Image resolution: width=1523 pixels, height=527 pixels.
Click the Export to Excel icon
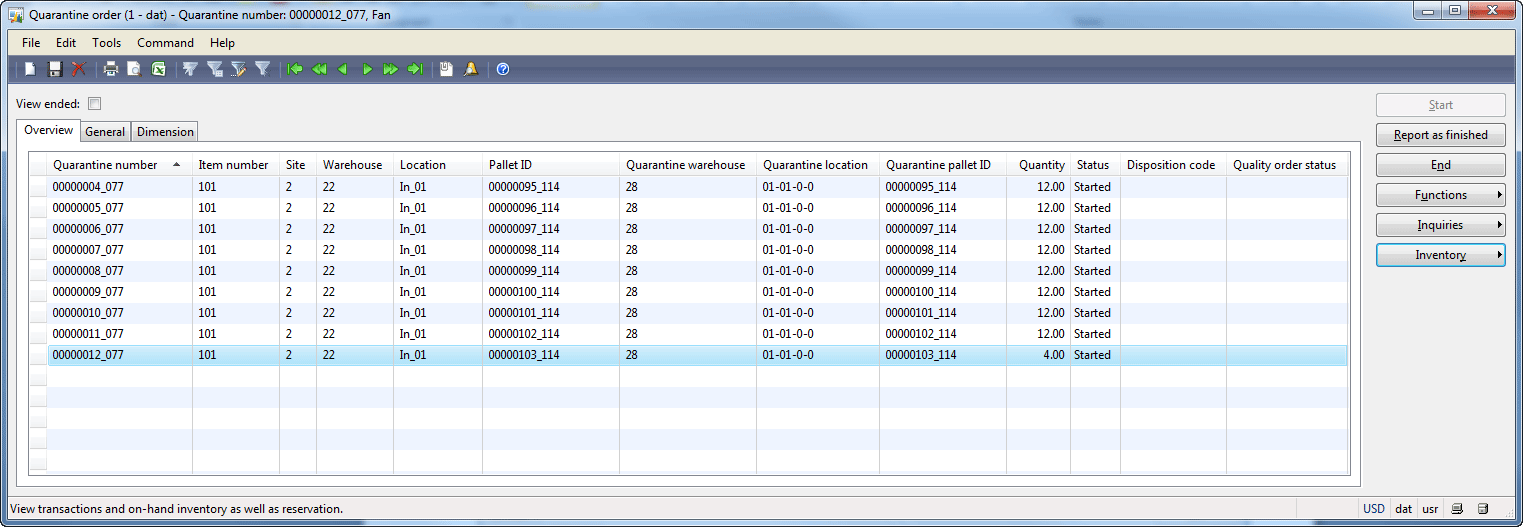point(158,69)
